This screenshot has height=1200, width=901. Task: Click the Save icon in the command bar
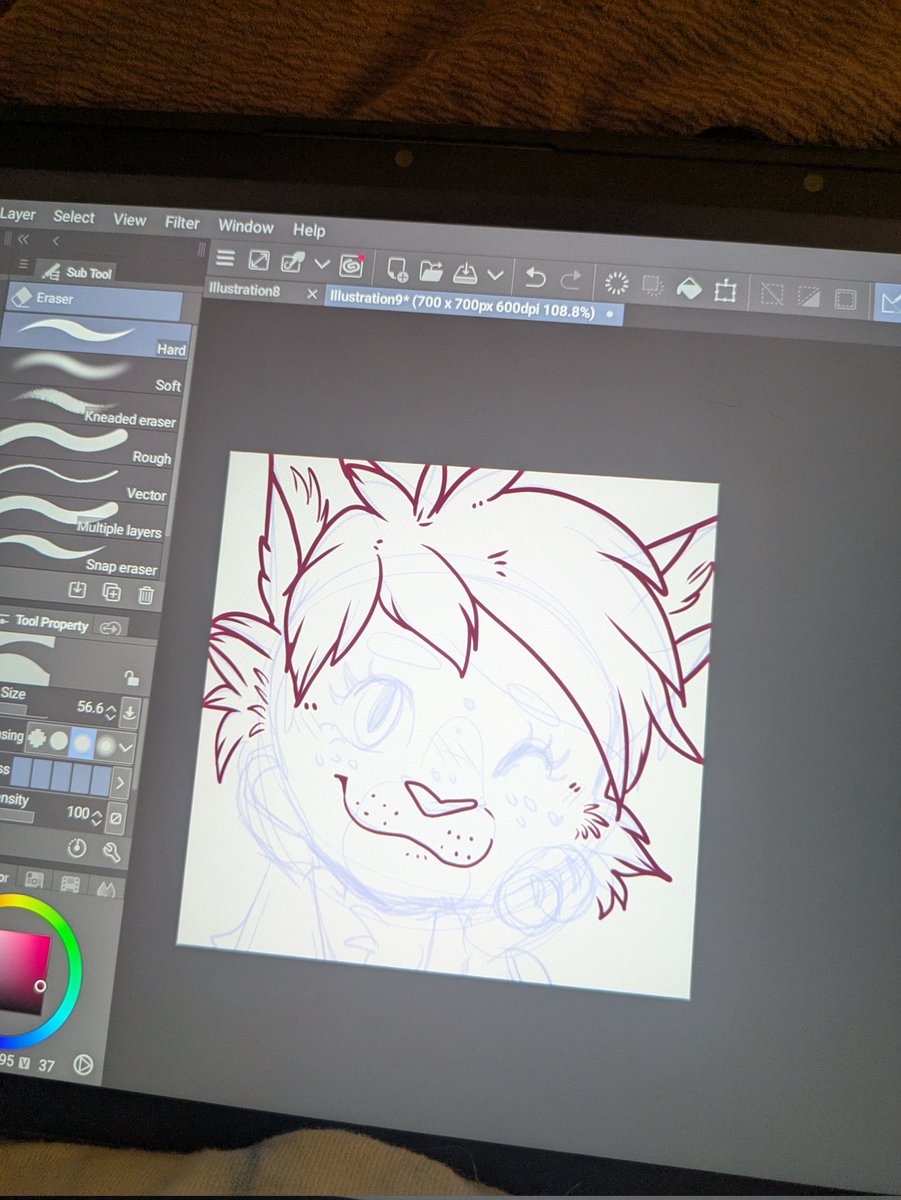point(466,272)
